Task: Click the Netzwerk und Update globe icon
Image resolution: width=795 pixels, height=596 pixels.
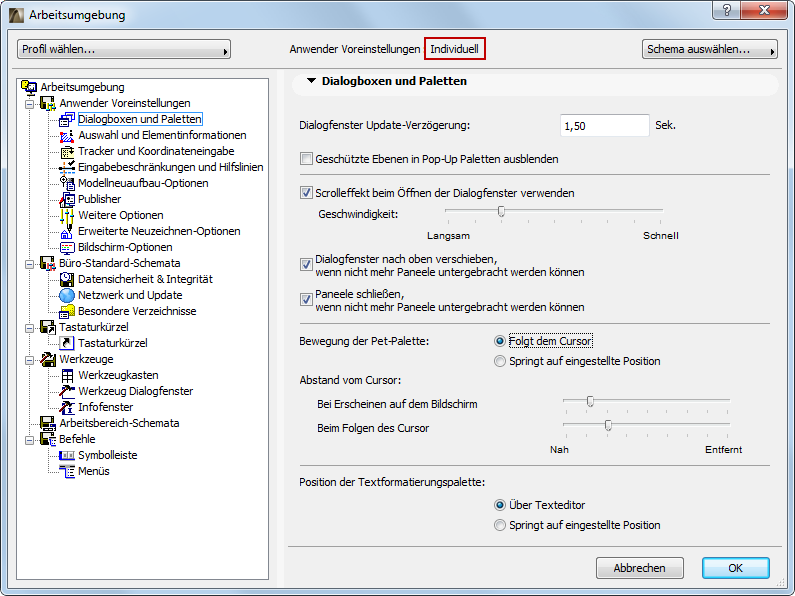Action: (67, 295)
